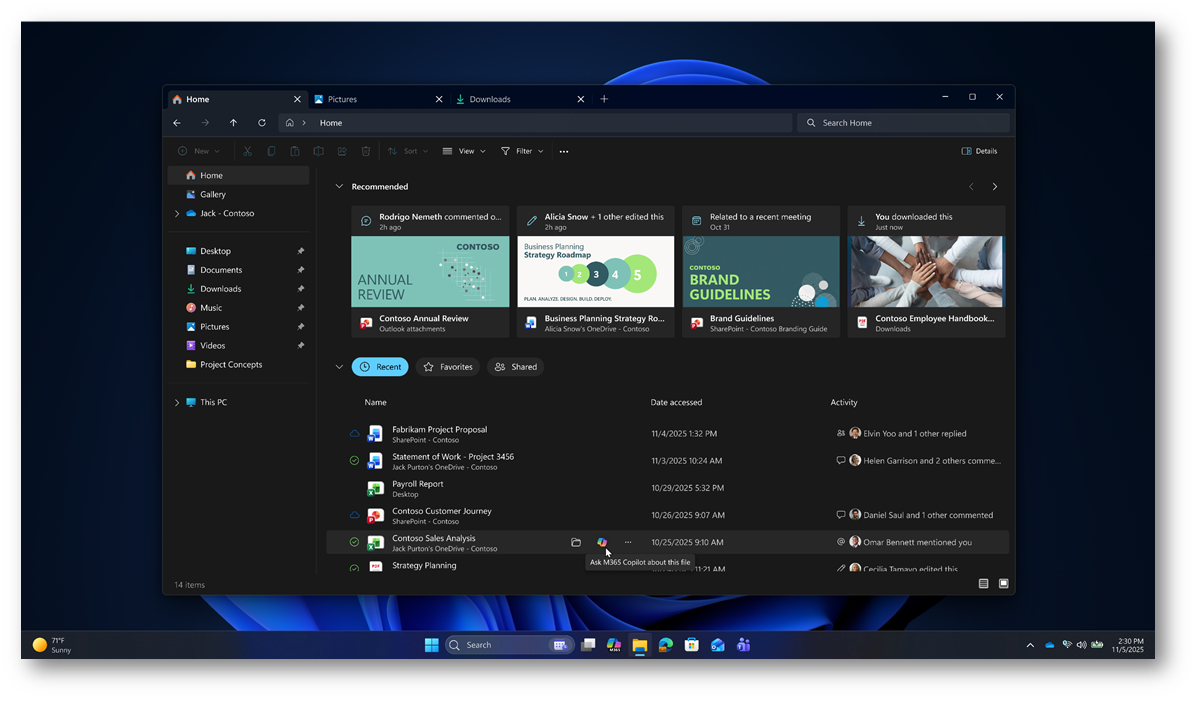Open Gallery in the sidebar

point(212,195)
